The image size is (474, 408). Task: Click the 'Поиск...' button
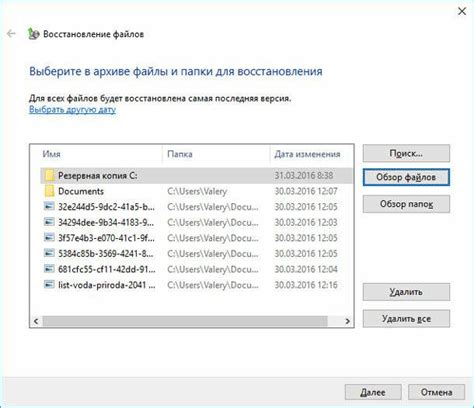(x=406, y=153)
